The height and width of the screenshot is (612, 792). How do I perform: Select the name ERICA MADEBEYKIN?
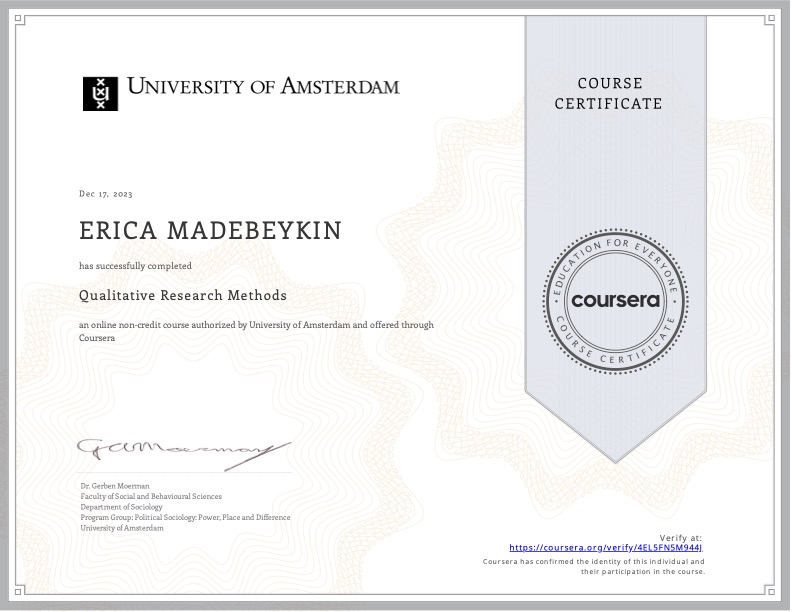(211, 231)
